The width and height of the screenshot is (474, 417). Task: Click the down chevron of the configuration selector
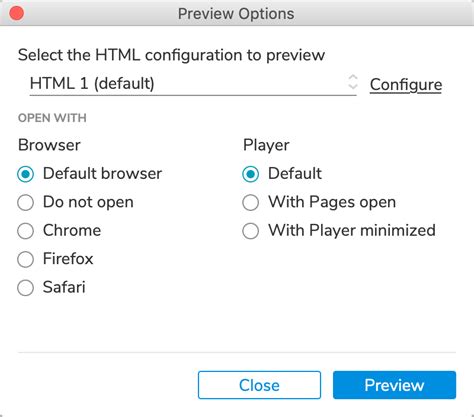[353, 86]
